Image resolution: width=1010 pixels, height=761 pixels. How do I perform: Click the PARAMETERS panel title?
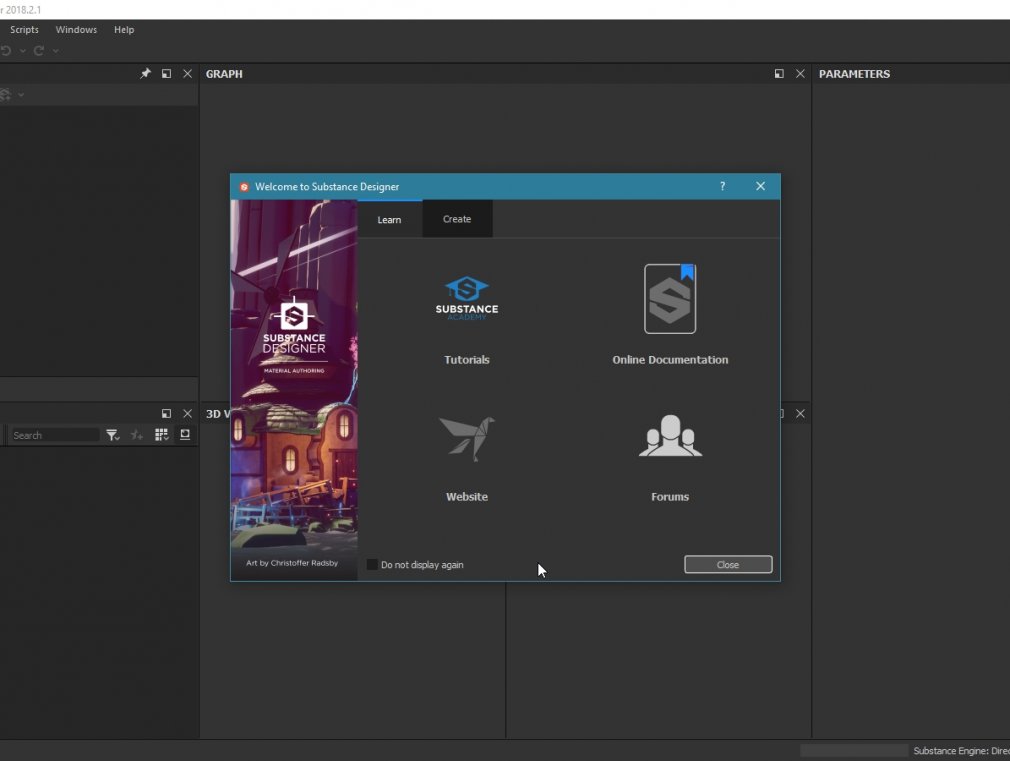point(854,74)
